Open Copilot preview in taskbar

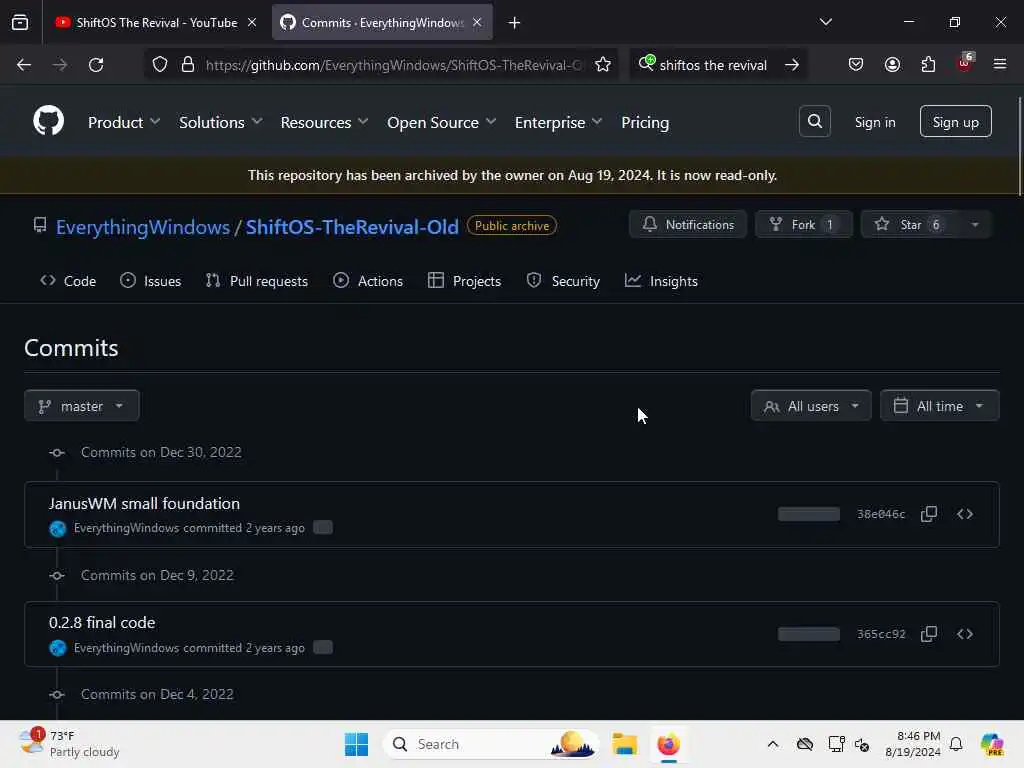[x=991, y=744]
